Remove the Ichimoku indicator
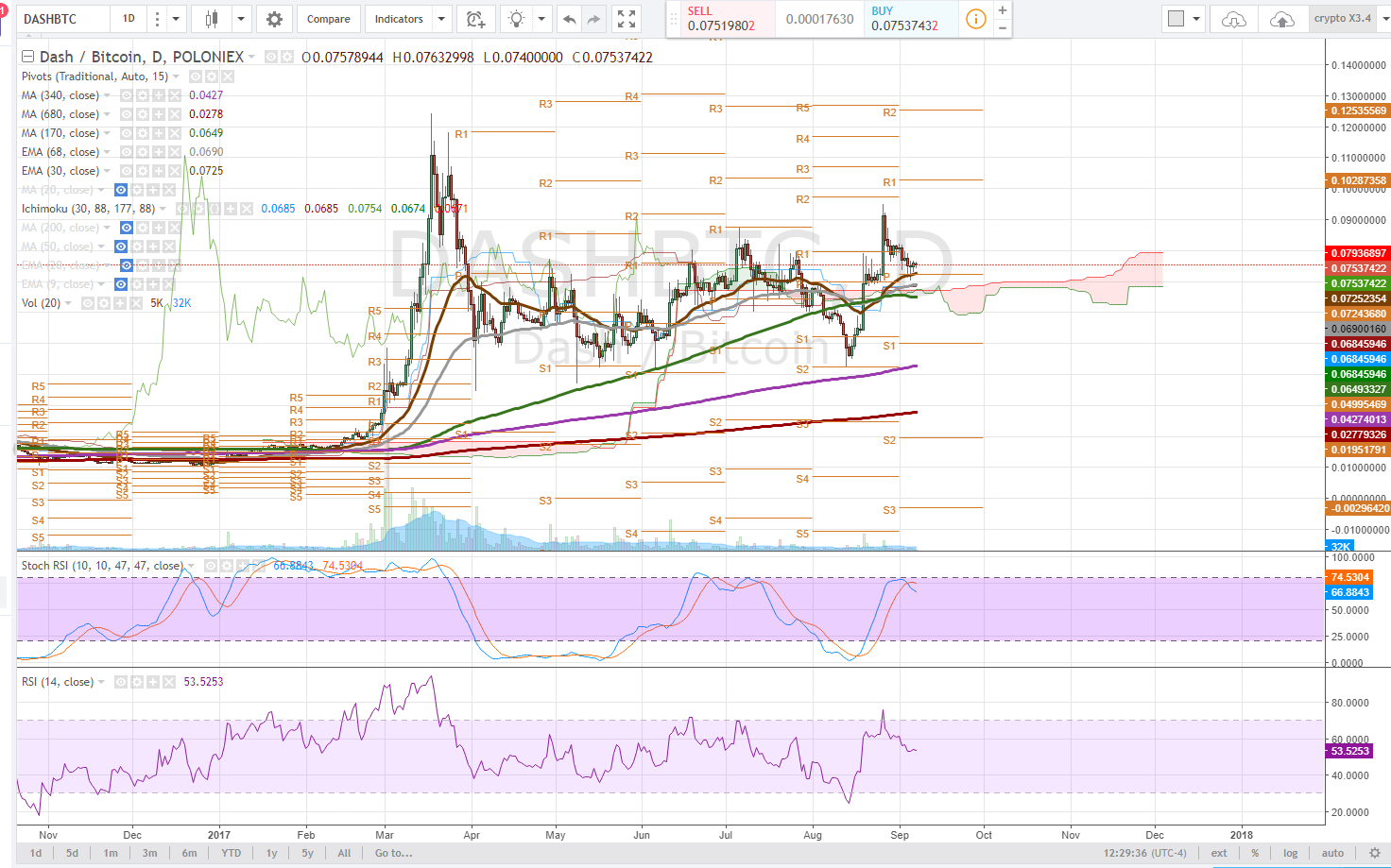This screenshot has height=868, width=1391. (x=246, y=209)
